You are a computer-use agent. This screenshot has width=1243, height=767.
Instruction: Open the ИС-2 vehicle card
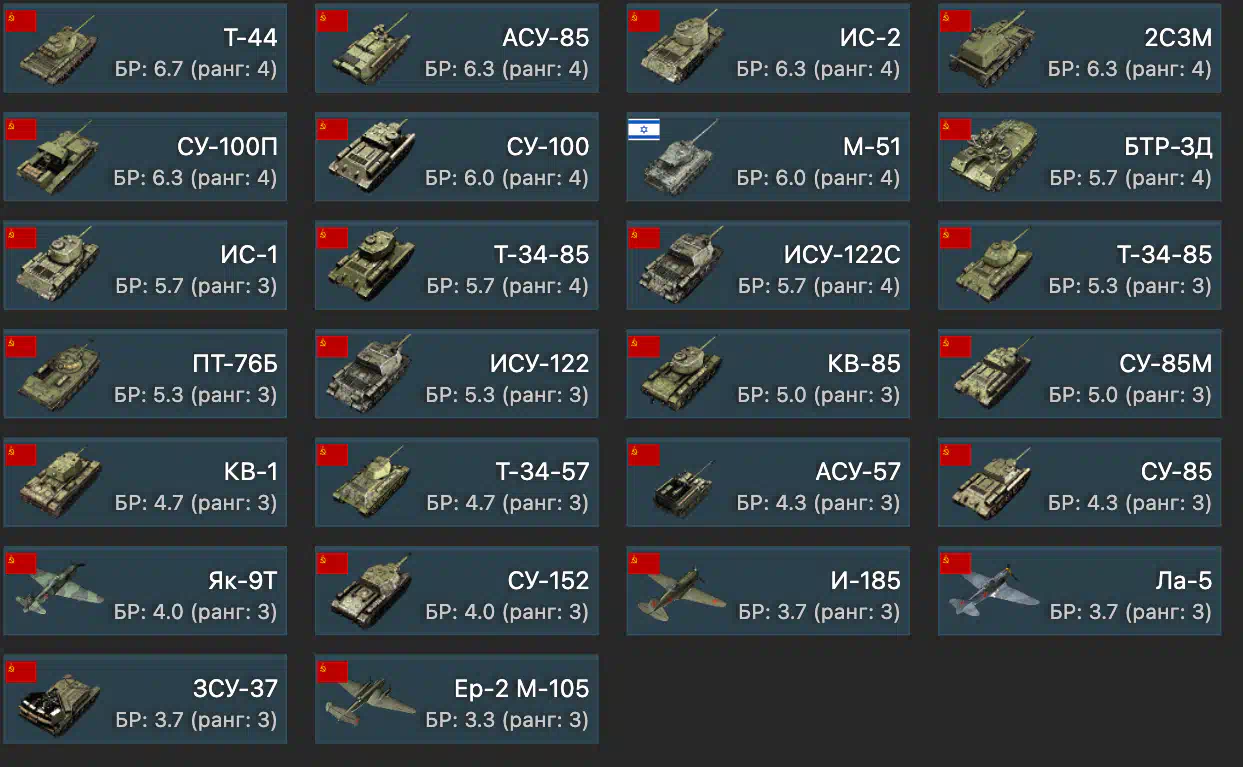point(768,48)
